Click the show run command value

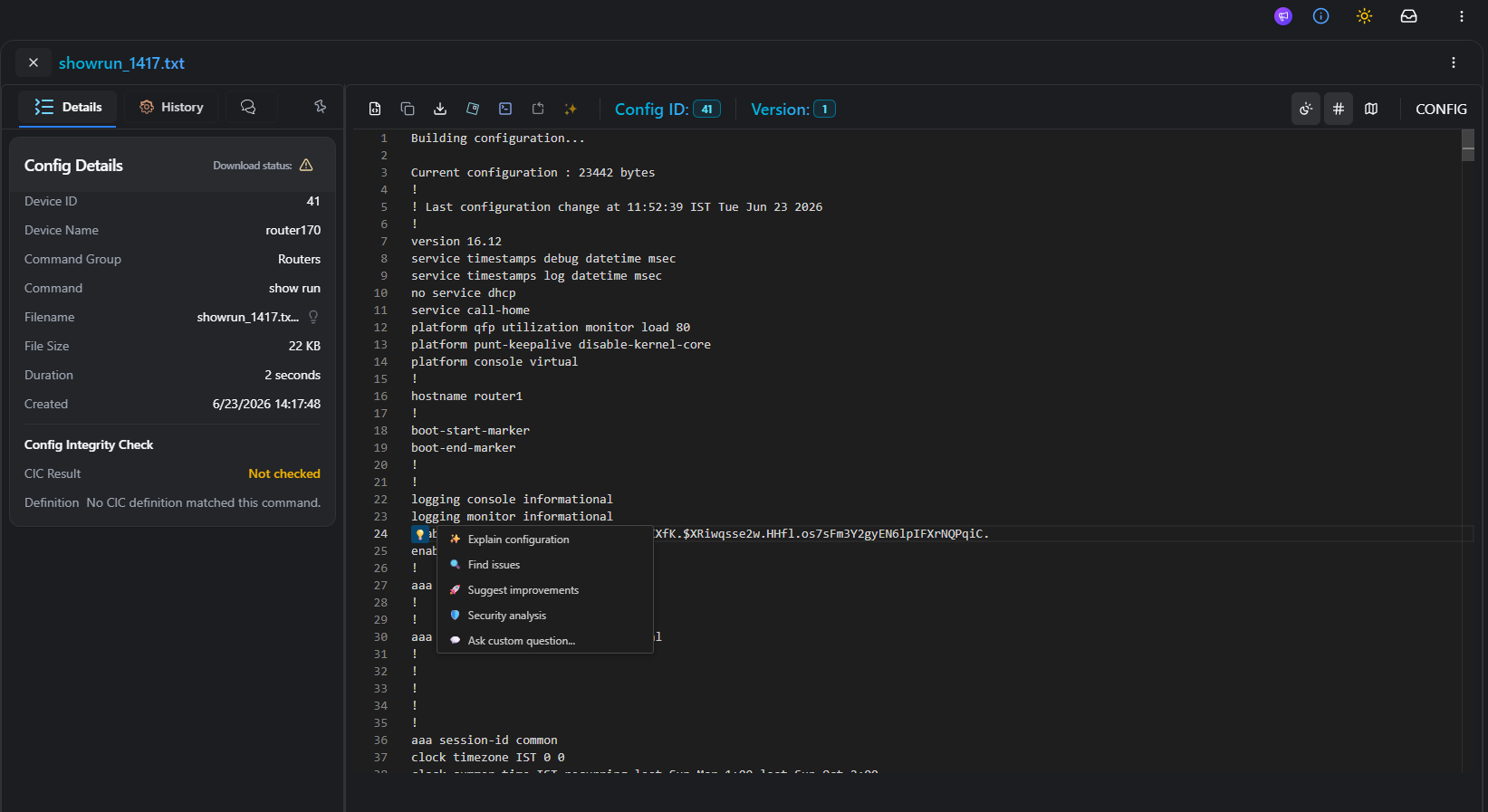pos(294,288)
